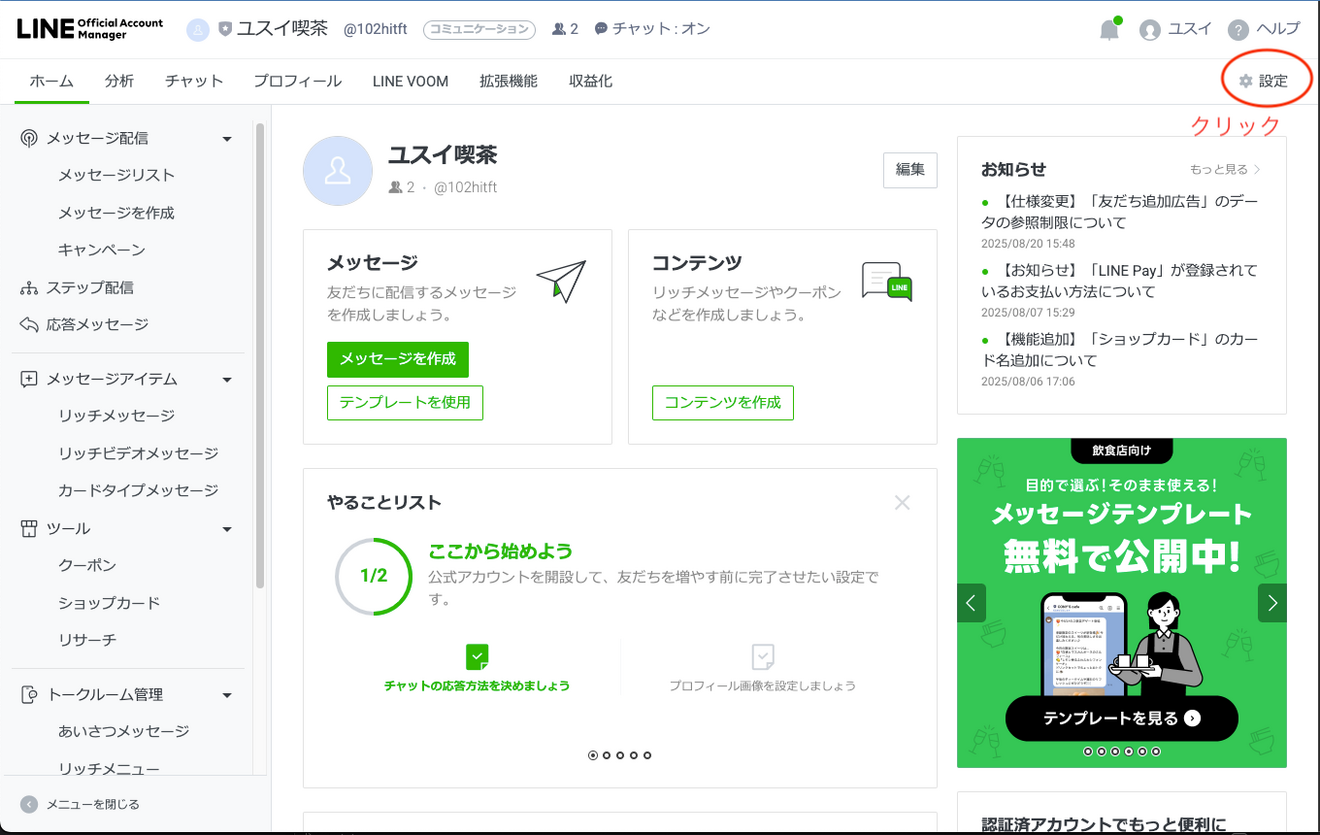Screen dimensions: 1320x835
Task: Open 友だち追加広告 notice link
Action: 1120,212
